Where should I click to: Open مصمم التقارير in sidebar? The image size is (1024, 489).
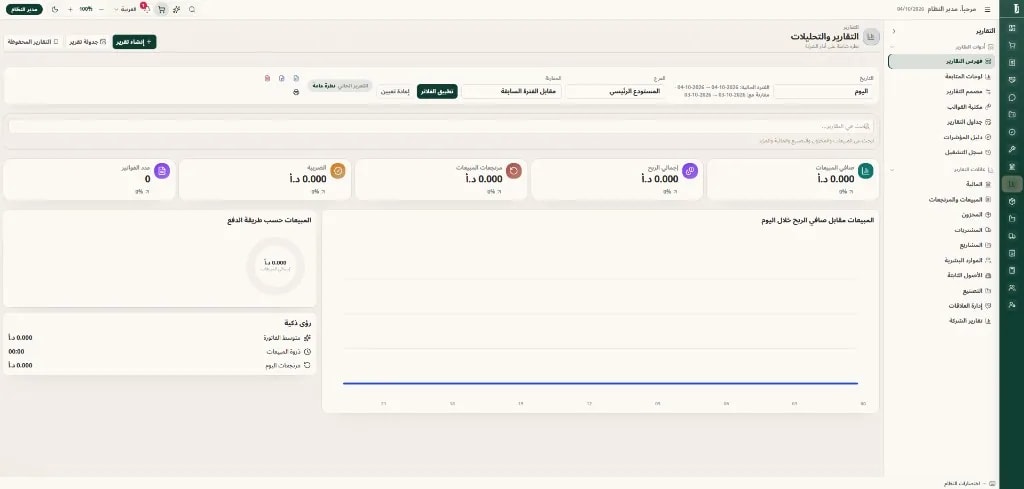point(942,91)
